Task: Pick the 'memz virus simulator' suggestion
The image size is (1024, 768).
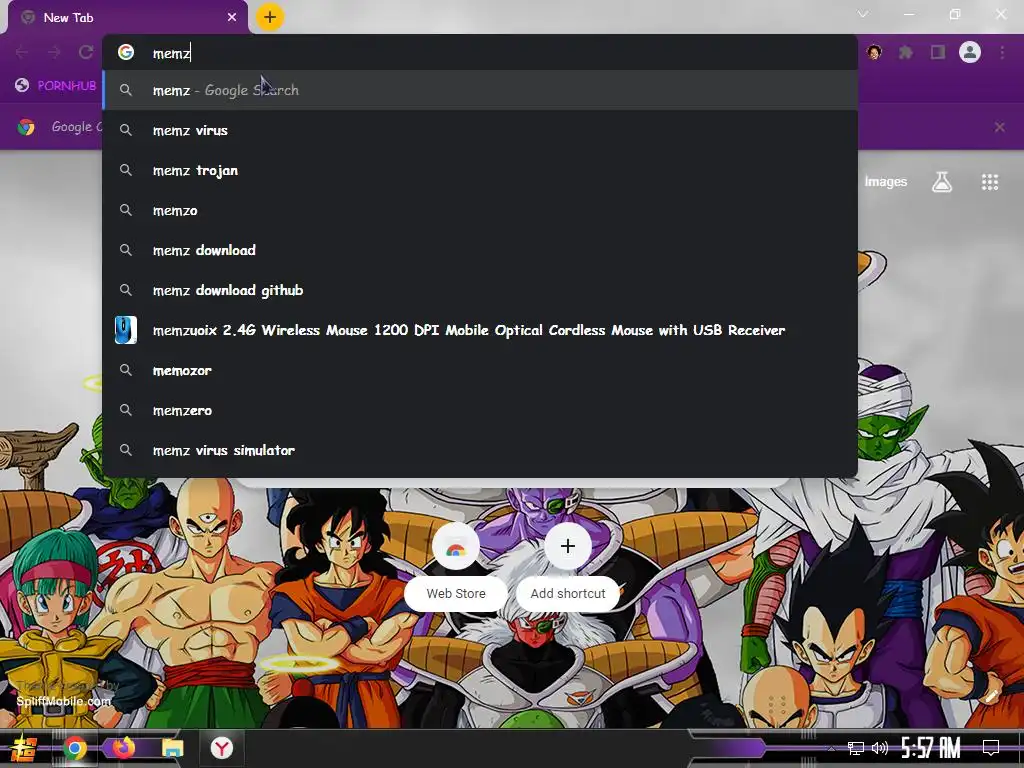Action: click(x=479, y=450)
